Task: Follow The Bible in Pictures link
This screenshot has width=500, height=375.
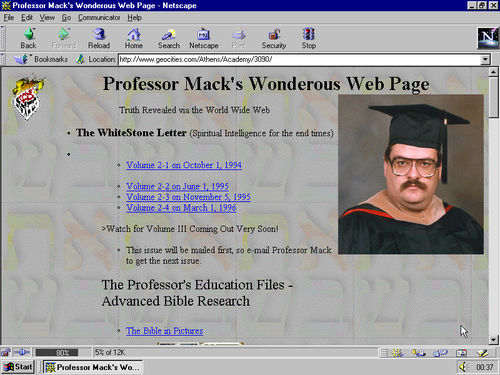Action: pos(164,331)
